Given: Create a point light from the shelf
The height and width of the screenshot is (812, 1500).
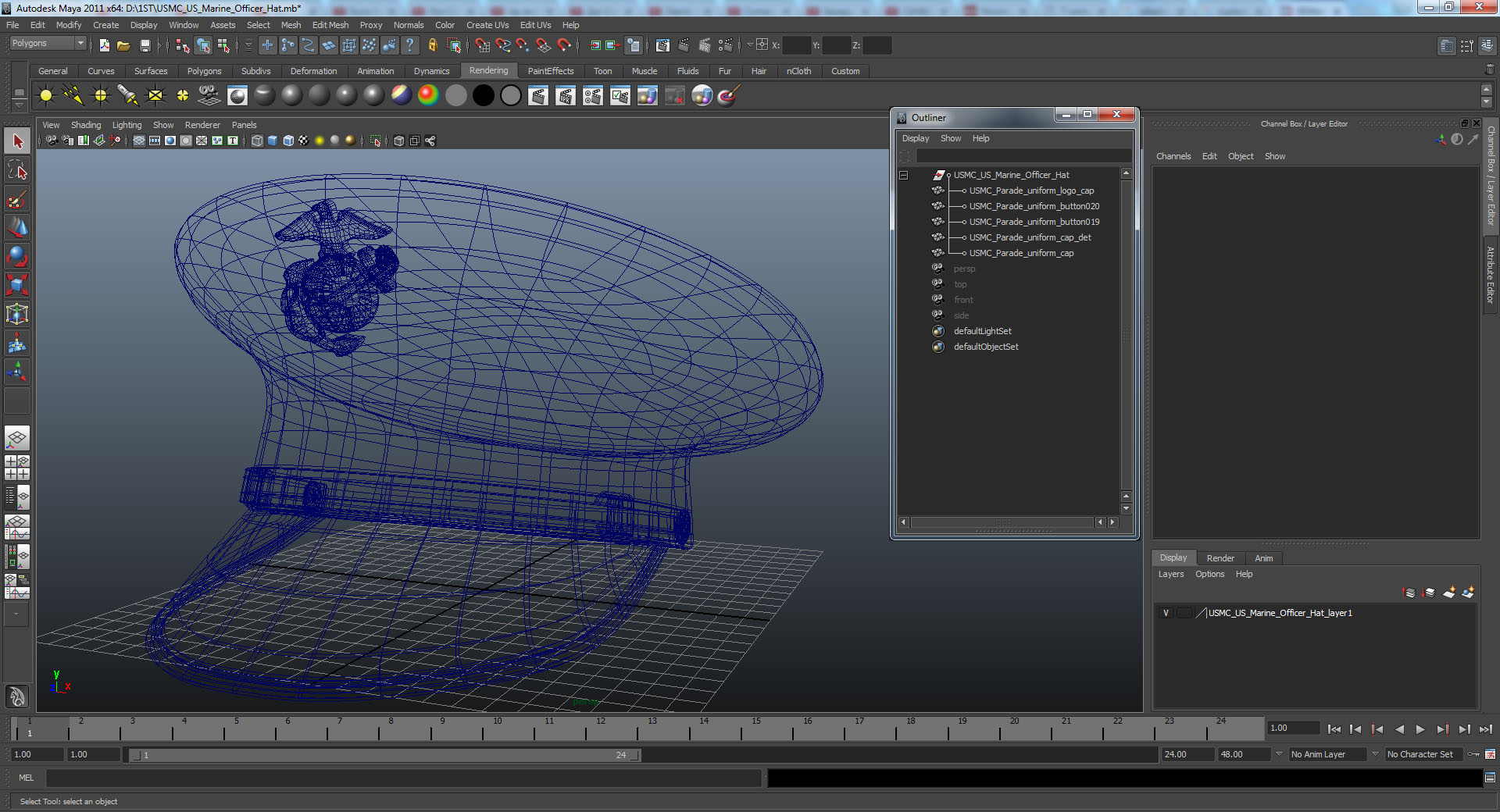Looking at the screenshot, I should point(101,95).
